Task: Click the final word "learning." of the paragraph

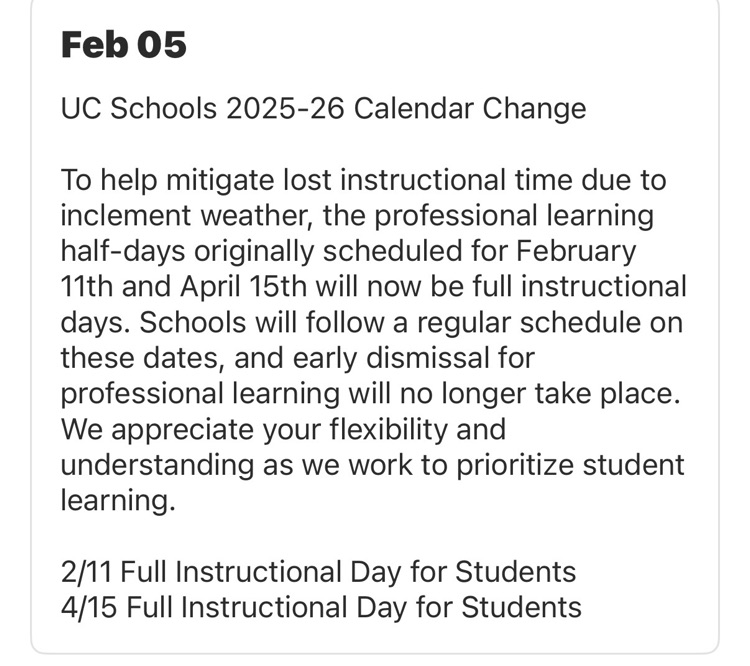Action: (118, 500)
